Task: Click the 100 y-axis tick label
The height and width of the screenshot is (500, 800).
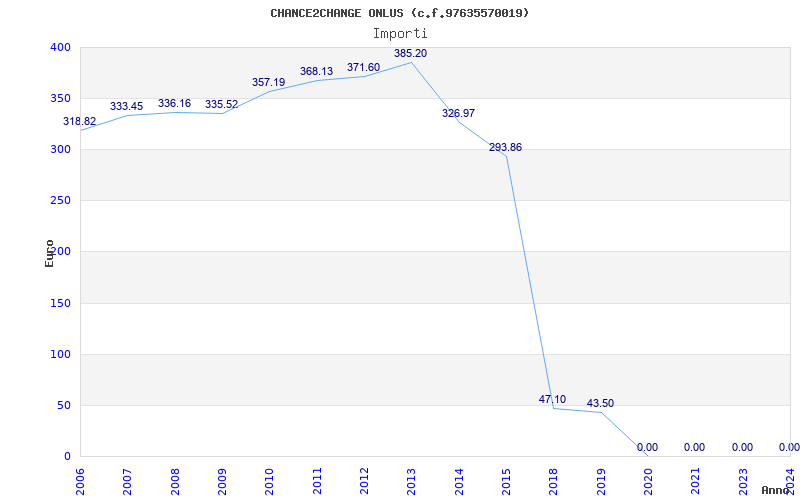Action: pyautogui.click(x=60, y=355)
